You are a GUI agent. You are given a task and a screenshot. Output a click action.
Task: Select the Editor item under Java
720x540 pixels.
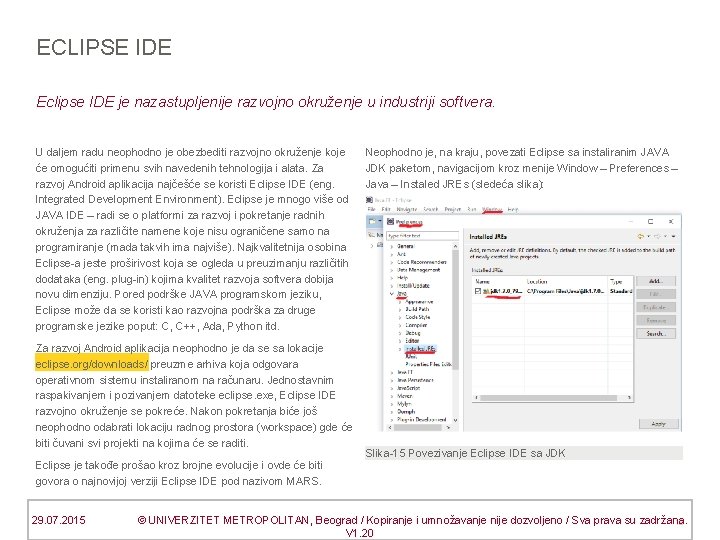(x=412, y=341)
